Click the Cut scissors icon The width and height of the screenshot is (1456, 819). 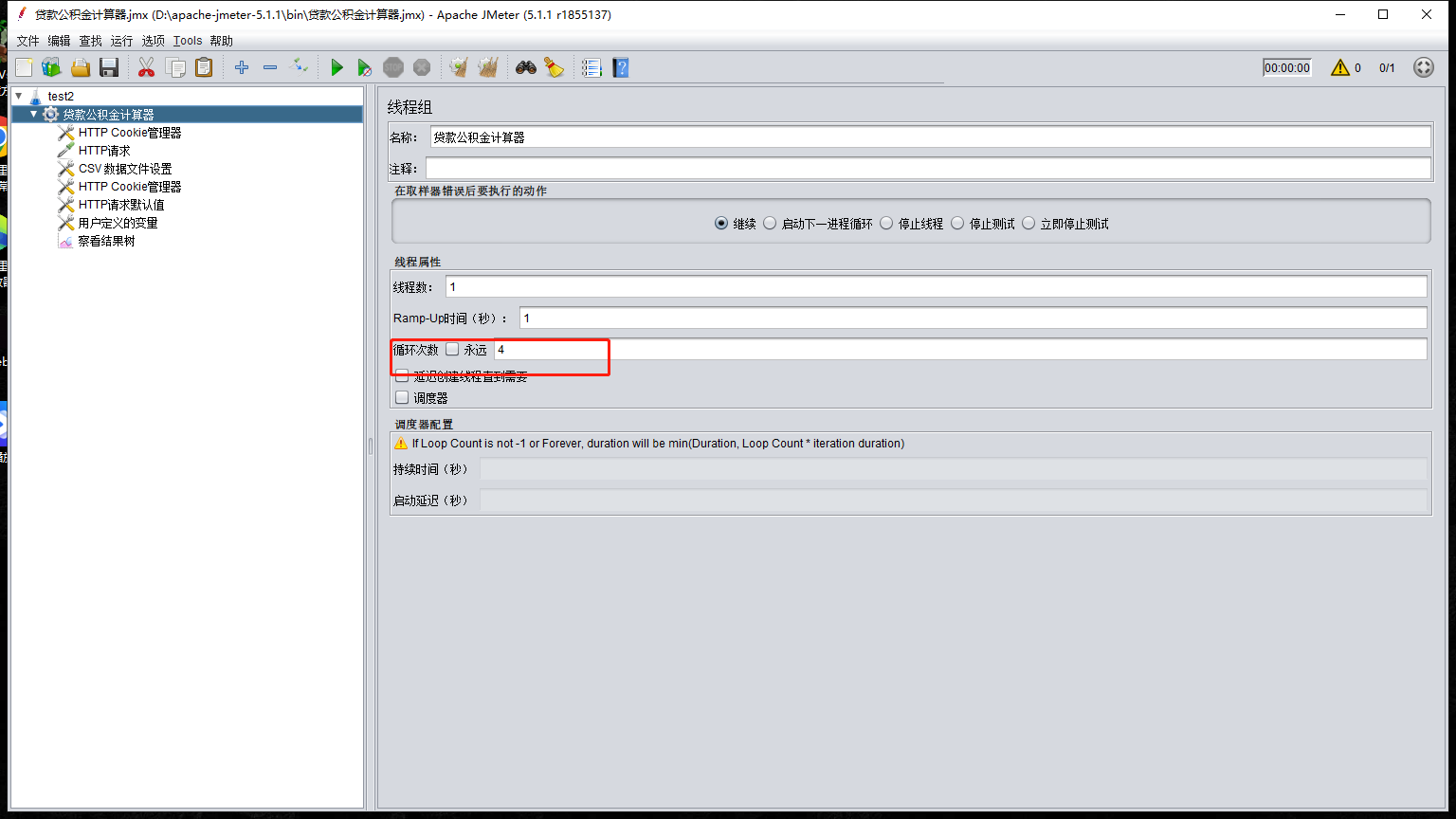(x=146, y=67)
